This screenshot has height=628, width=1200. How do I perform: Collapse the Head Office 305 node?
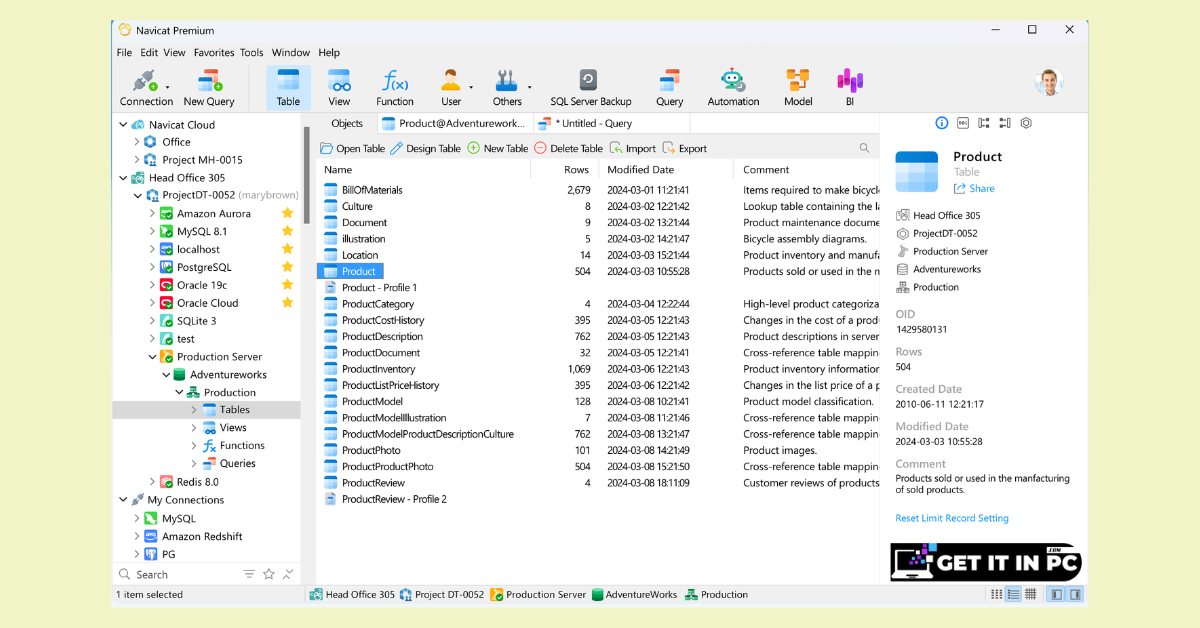click(x=123, y=178)
